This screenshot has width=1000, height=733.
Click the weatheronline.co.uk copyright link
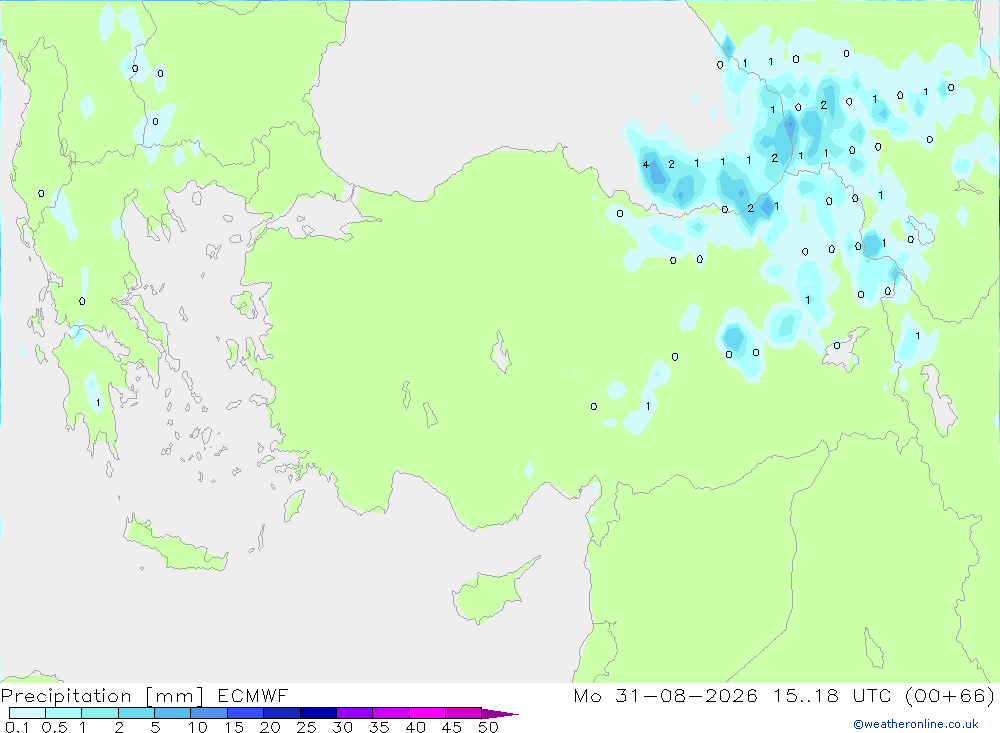coord(915,724)
